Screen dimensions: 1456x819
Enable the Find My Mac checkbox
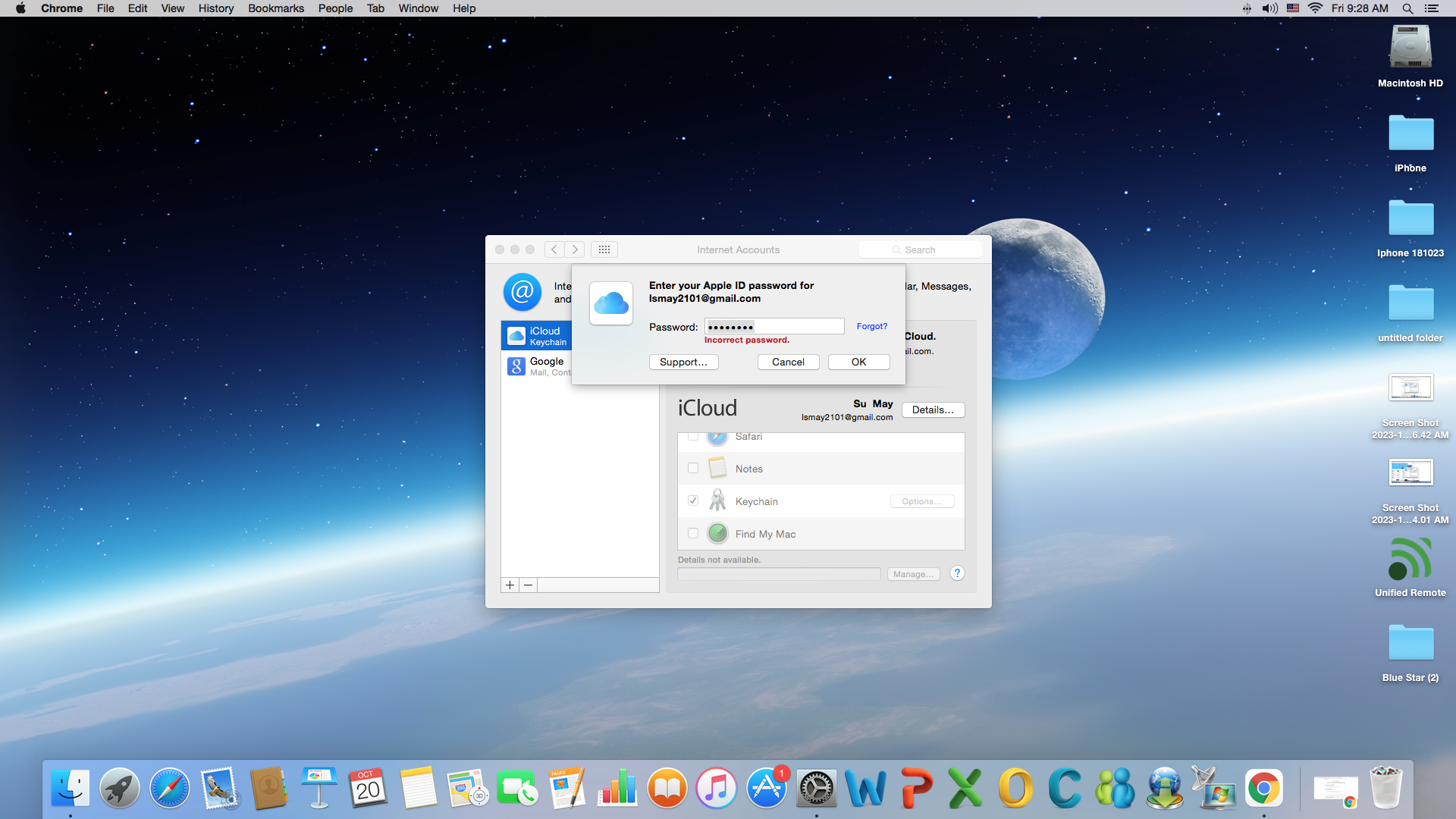click(x=693, y=534)
